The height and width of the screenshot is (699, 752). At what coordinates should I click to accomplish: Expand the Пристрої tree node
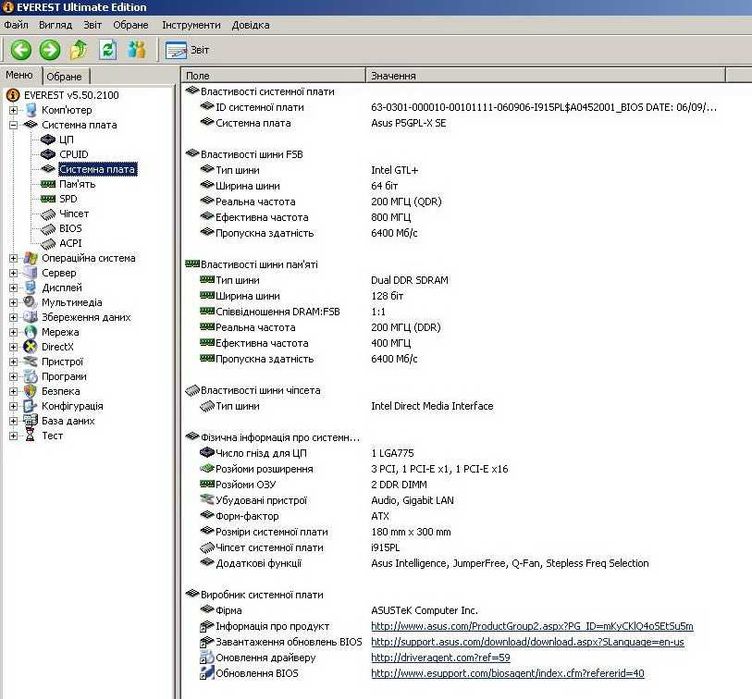(x=13, y=362)
